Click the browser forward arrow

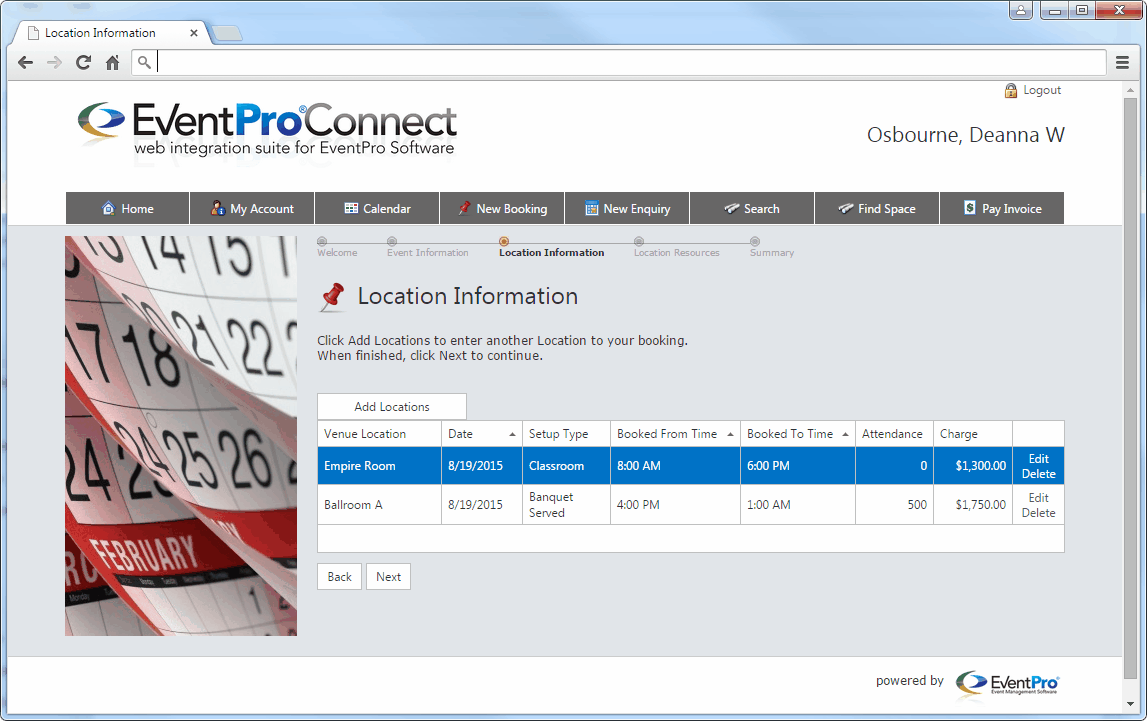(x=54, y=63)
